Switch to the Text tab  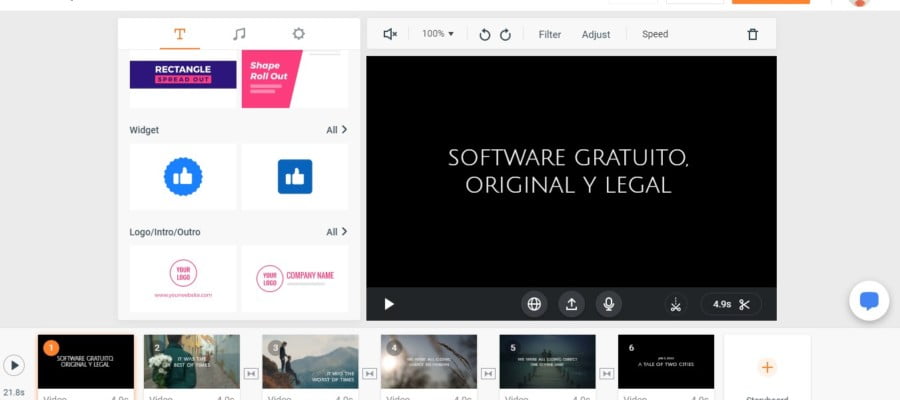coord(180,34)
